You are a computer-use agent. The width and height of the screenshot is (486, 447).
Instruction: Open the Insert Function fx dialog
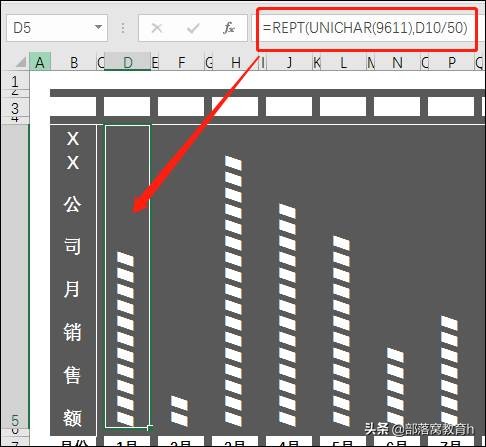[x=229, y=28]
